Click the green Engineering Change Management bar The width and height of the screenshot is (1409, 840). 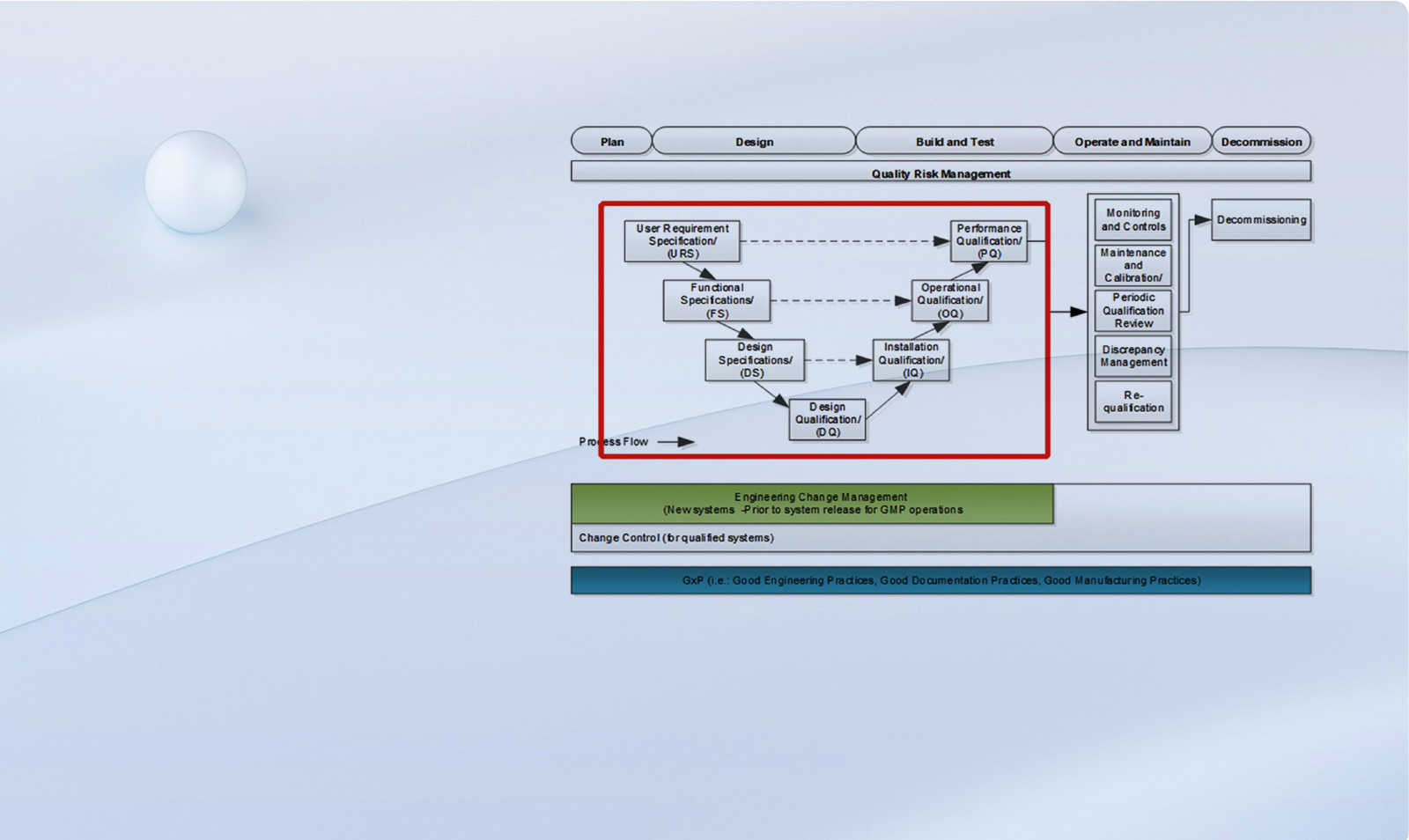[812, 504]
